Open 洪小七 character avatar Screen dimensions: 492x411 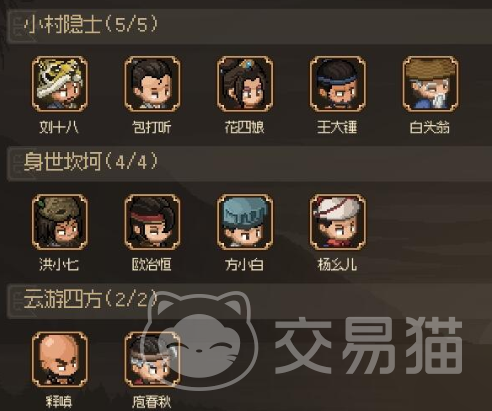[60, 222]
